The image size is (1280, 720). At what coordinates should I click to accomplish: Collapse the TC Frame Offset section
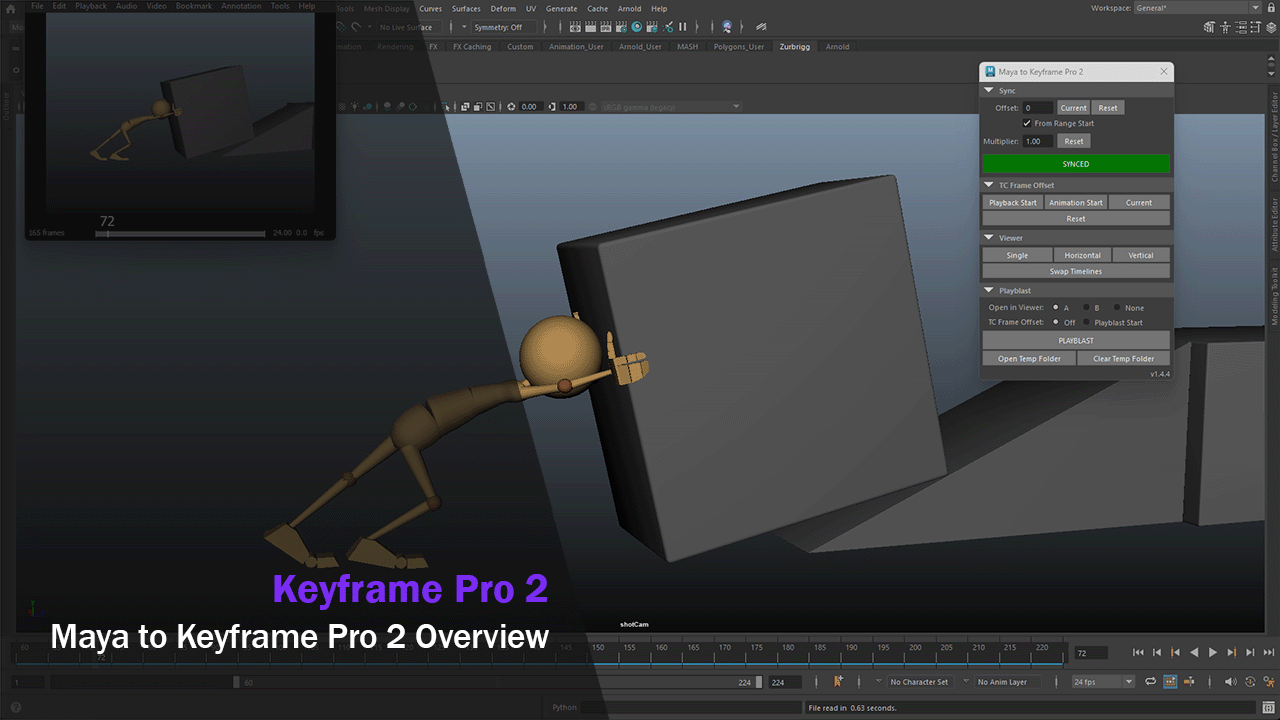pos(989,185)
